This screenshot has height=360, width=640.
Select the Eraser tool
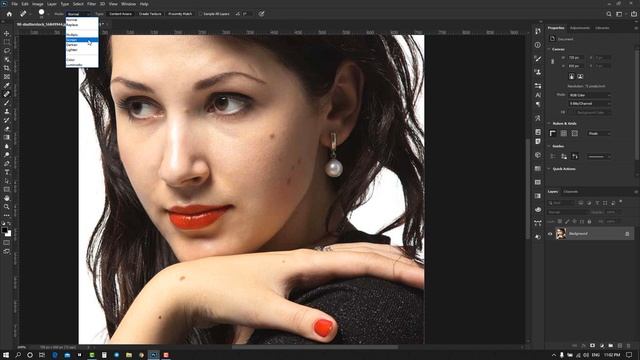[7, 129]
